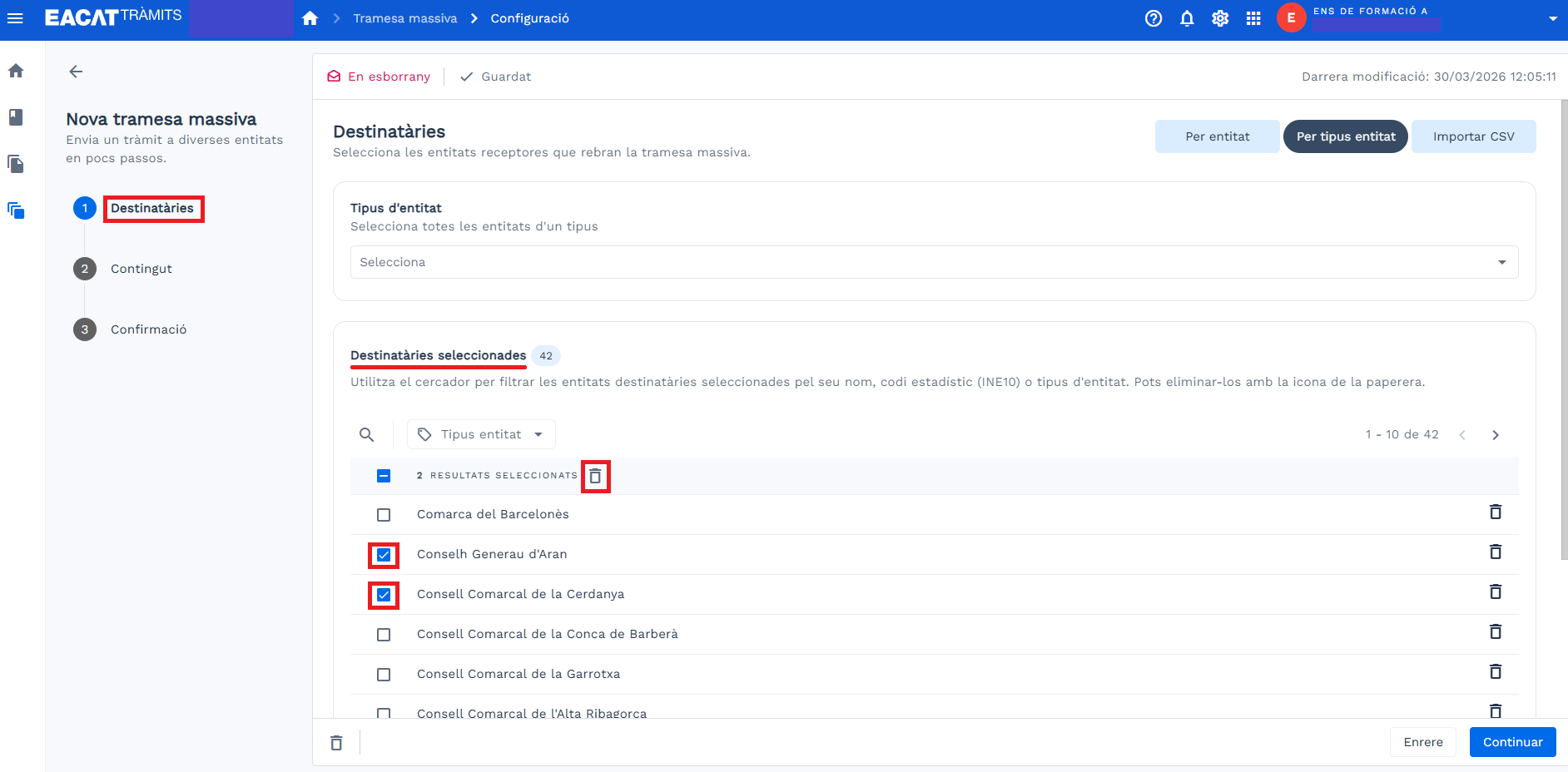Go to the Contingut step
The image size is (1568, 772).
pyautogui.click(x=141, y=269)
